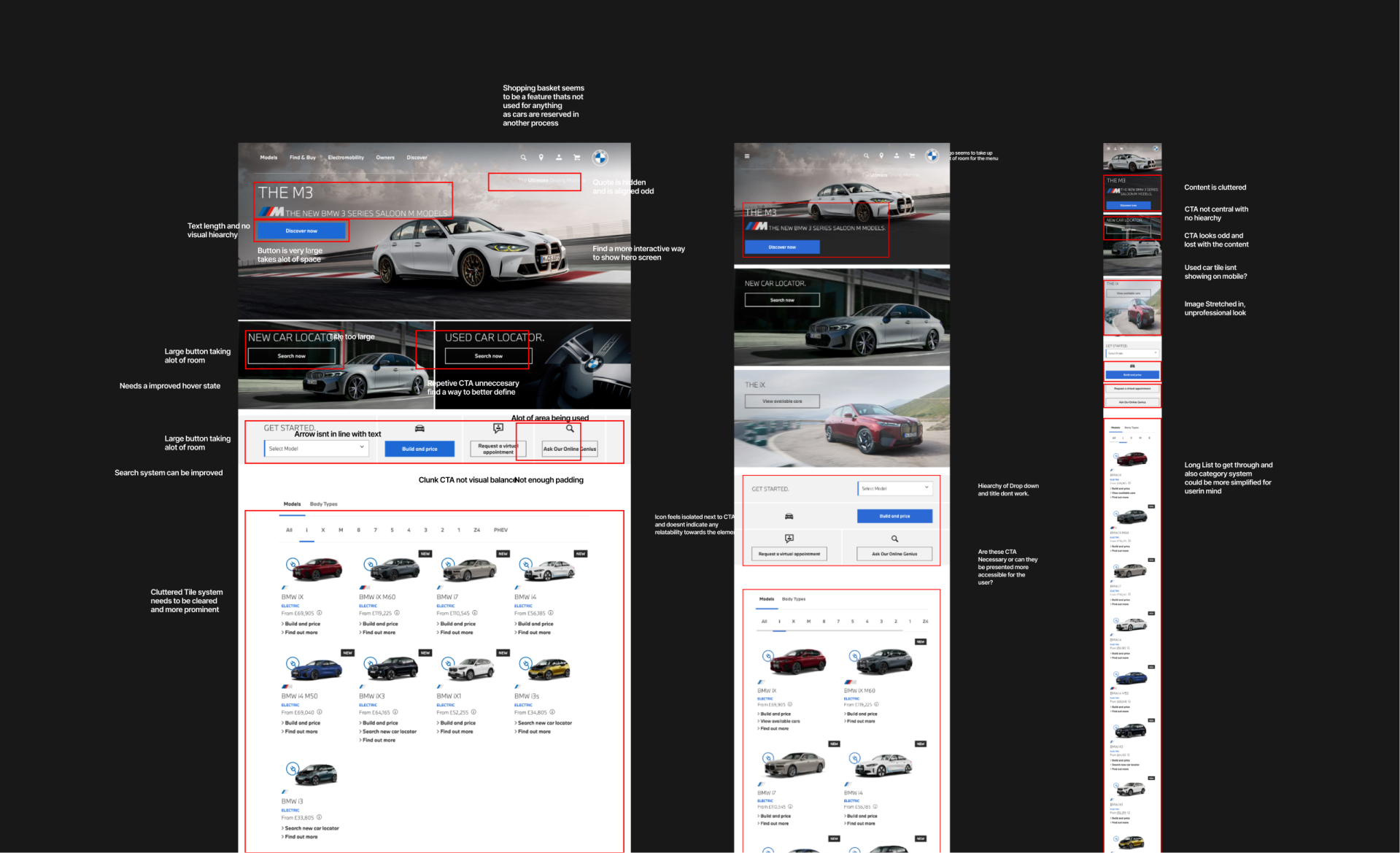Click info icon beside desktop £56,185 price
Screen dimensions: 1400x853
(551, 613)
